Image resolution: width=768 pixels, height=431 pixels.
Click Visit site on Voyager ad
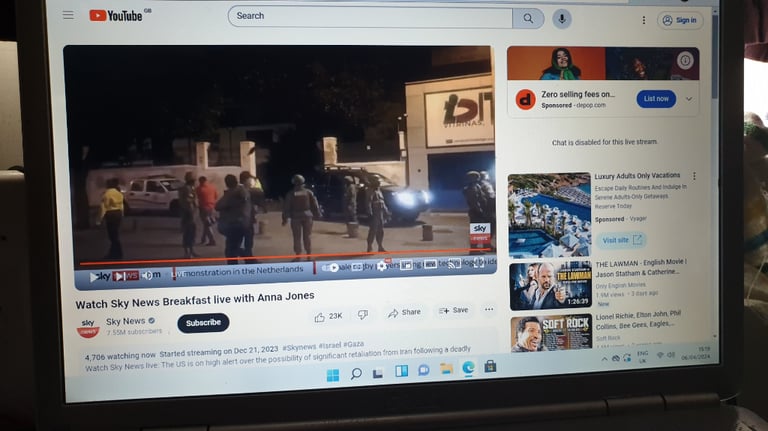[x=622, y=240]
